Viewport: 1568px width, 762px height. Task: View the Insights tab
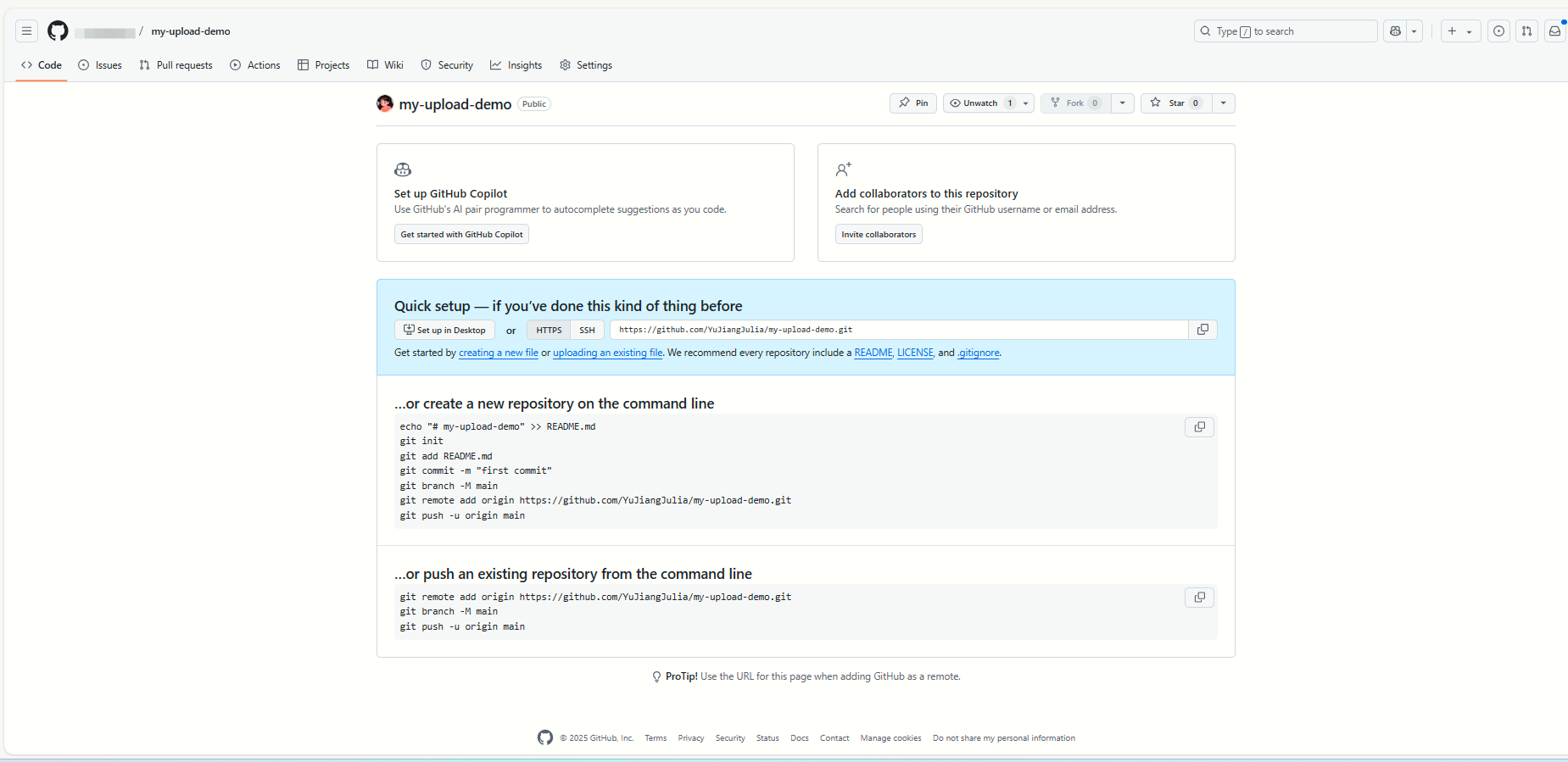pos(516,65)
